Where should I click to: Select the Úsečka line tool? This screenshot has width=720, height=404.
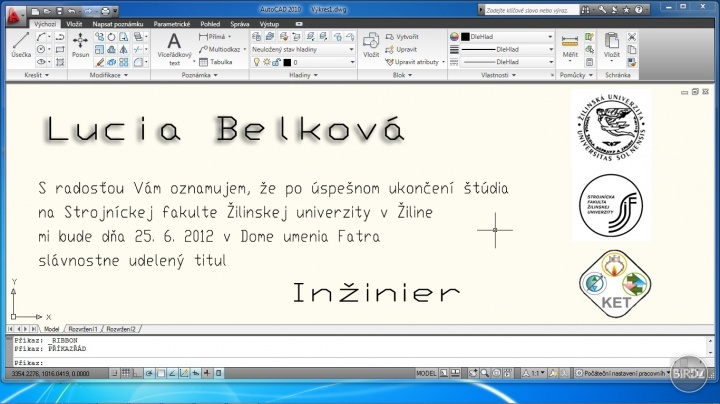click(19, 45)
